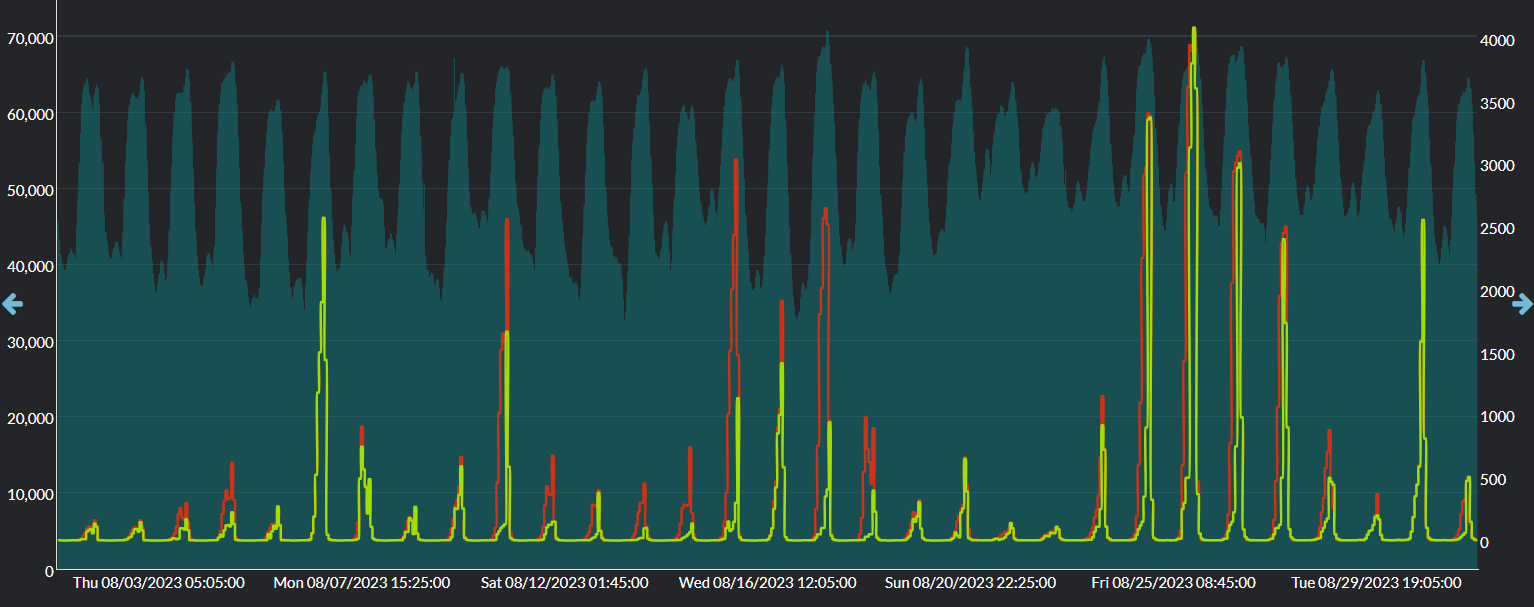Image resolution: width=1534 pixels, height=607 pixels.
Task: Select the 'Tue 08/29/2023 19:05:00' time label
Action: tap(1376, 582)
